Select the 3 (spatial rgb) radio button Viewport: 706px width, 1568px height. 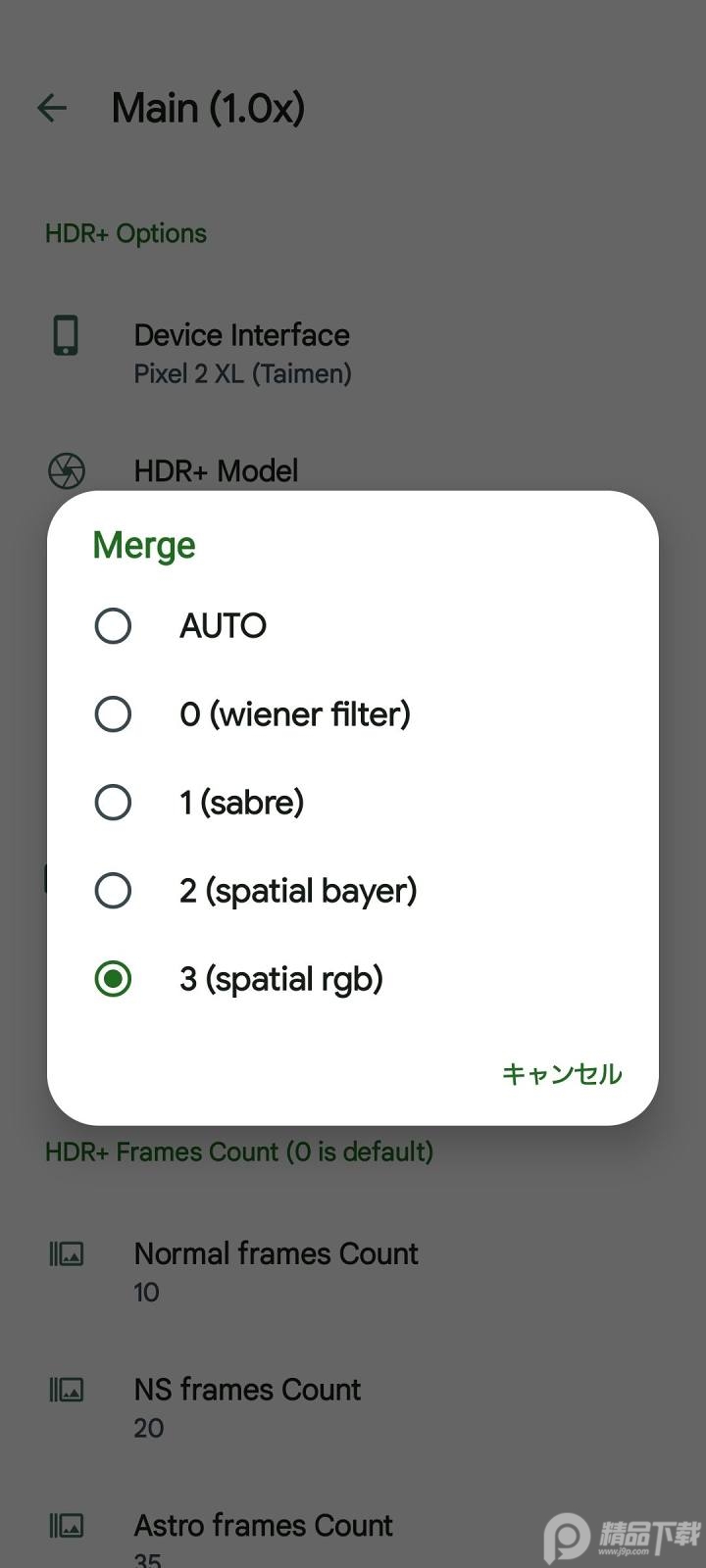pyautogui.click(x=113, y=978)
